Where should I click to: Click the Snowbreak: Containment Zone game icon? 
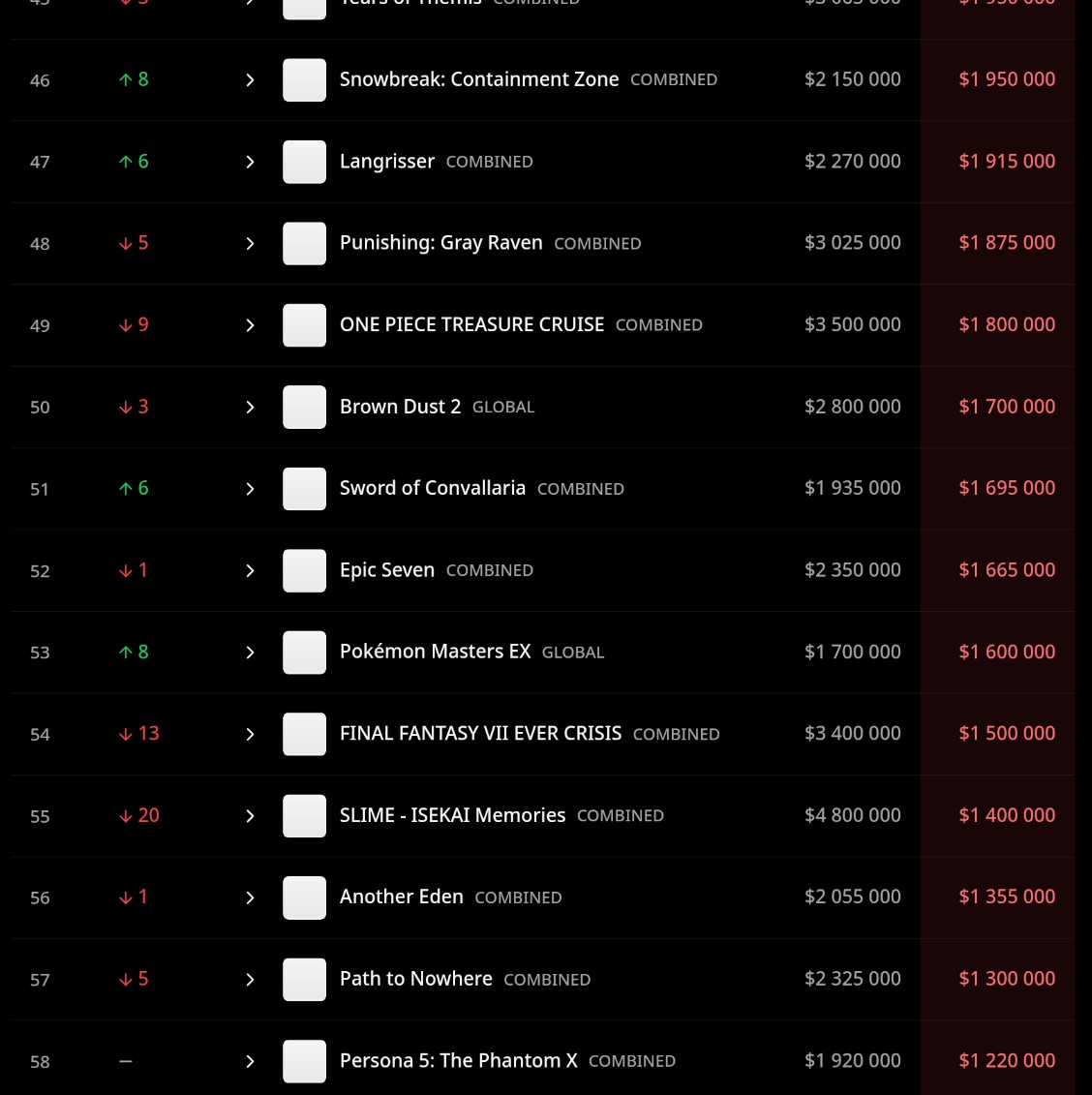tap(304, 80)
